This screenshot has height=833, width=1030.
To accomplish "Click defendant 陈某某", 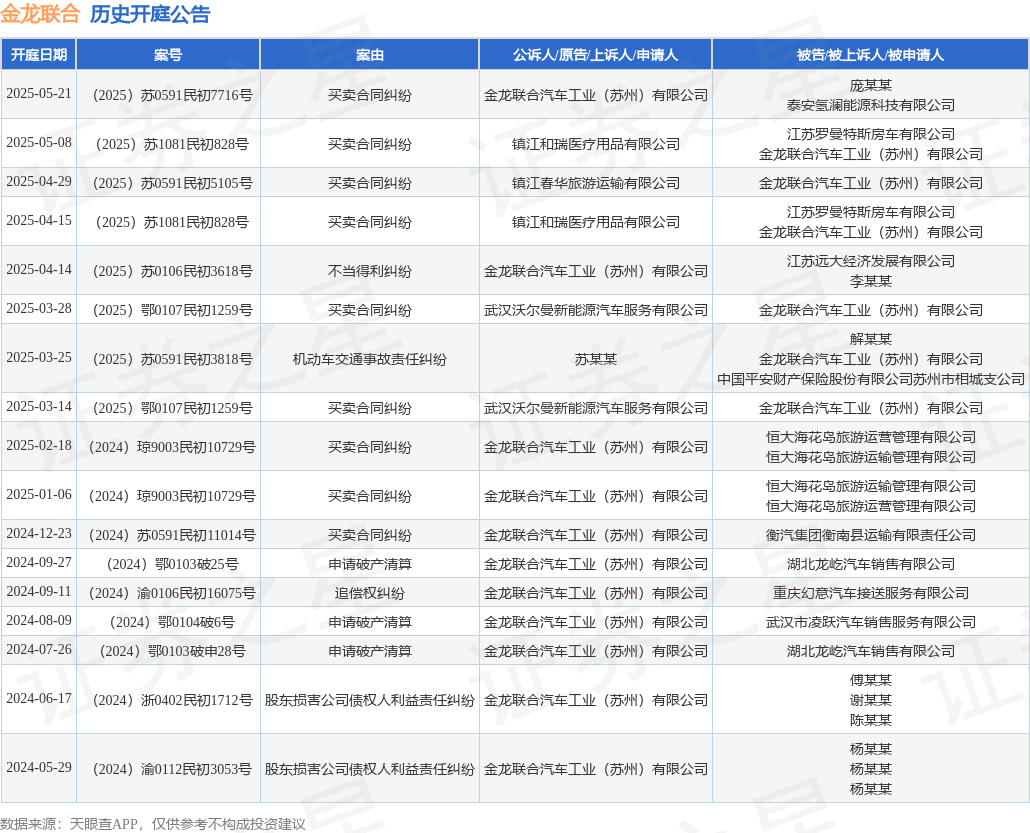I will coord(870,720).
